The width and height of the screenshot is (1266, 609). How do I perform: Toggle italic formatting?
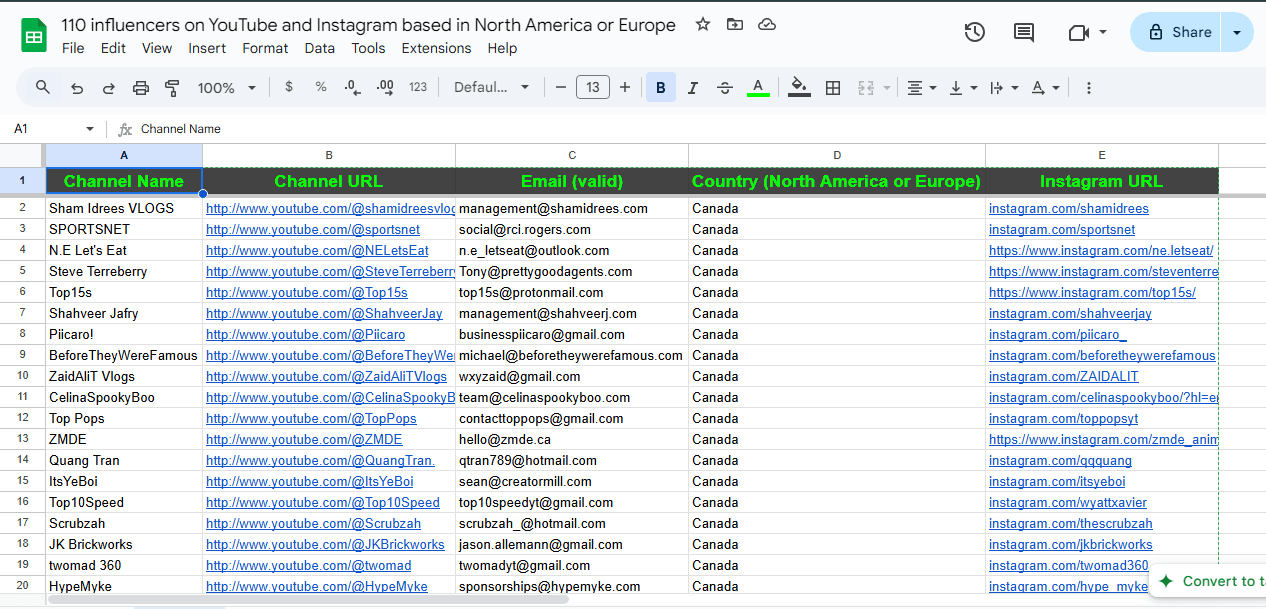(692, 88)
